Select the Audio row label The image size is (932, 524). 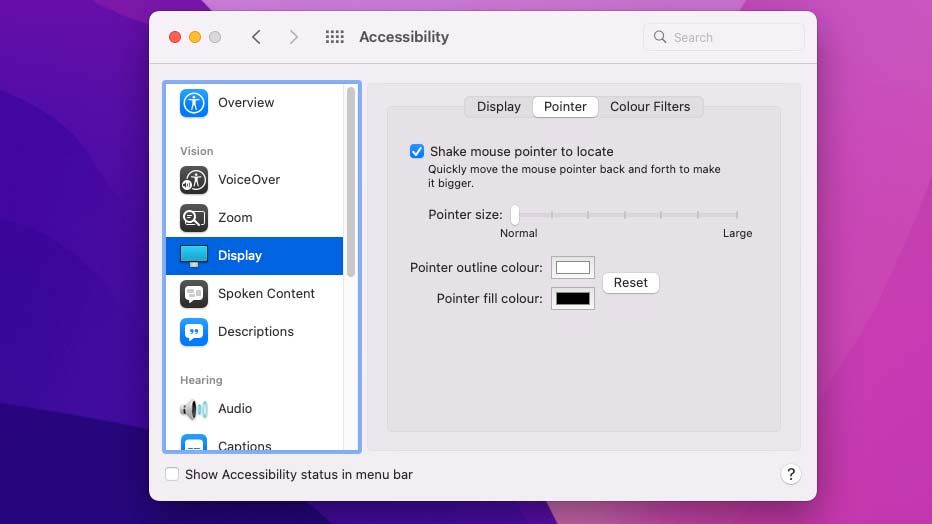pyautogui.click(x=235, y=409)
